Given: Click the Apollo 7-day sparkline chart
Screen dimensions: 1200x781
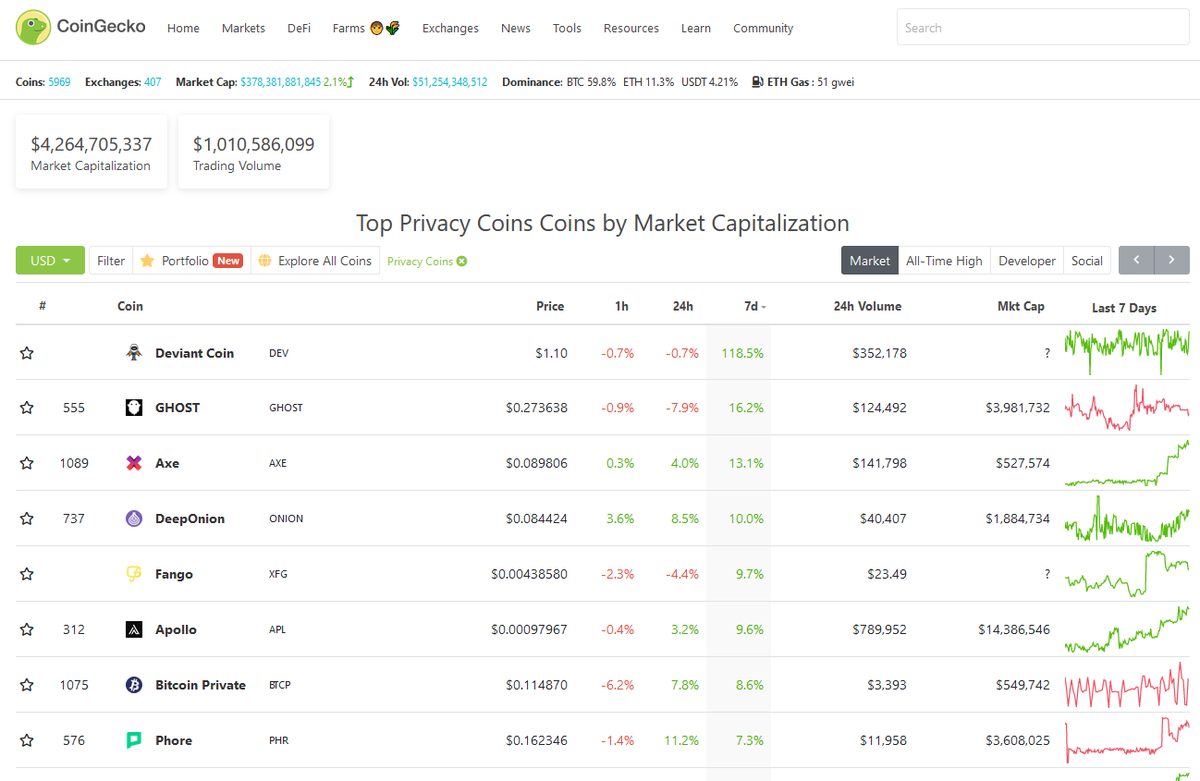Looking at the screenshot, I should [x=1127, y=629].
